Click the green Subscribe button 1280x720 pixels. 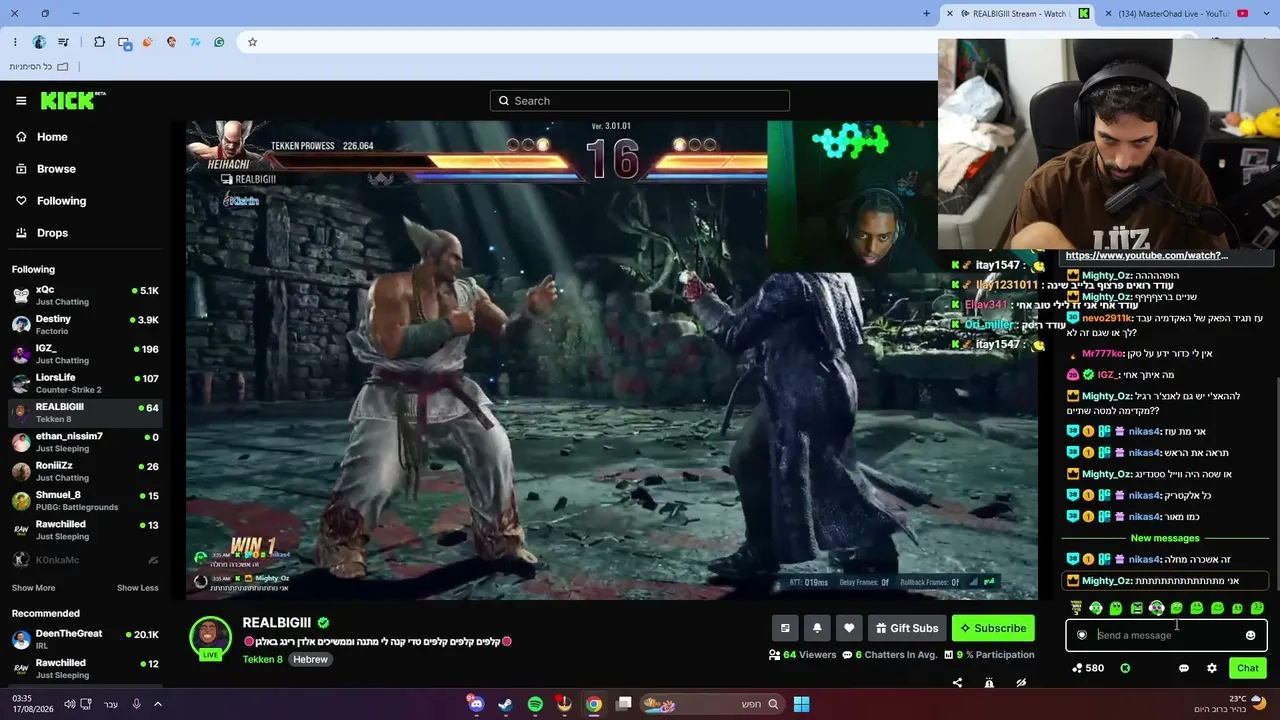[993, 628]
